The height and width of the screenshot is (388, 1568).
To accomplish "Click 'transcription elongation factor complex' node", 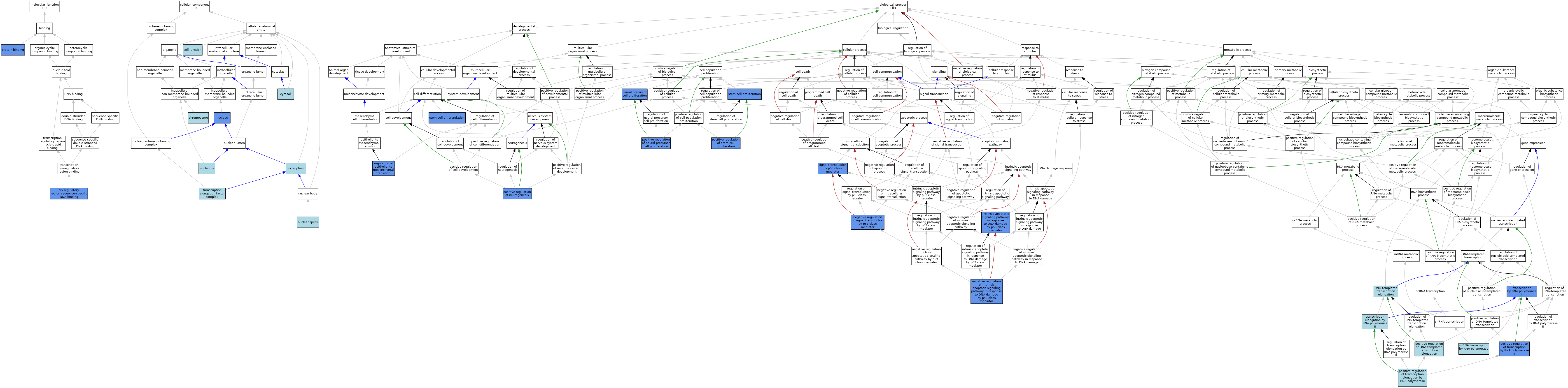I will coord(212,193).
